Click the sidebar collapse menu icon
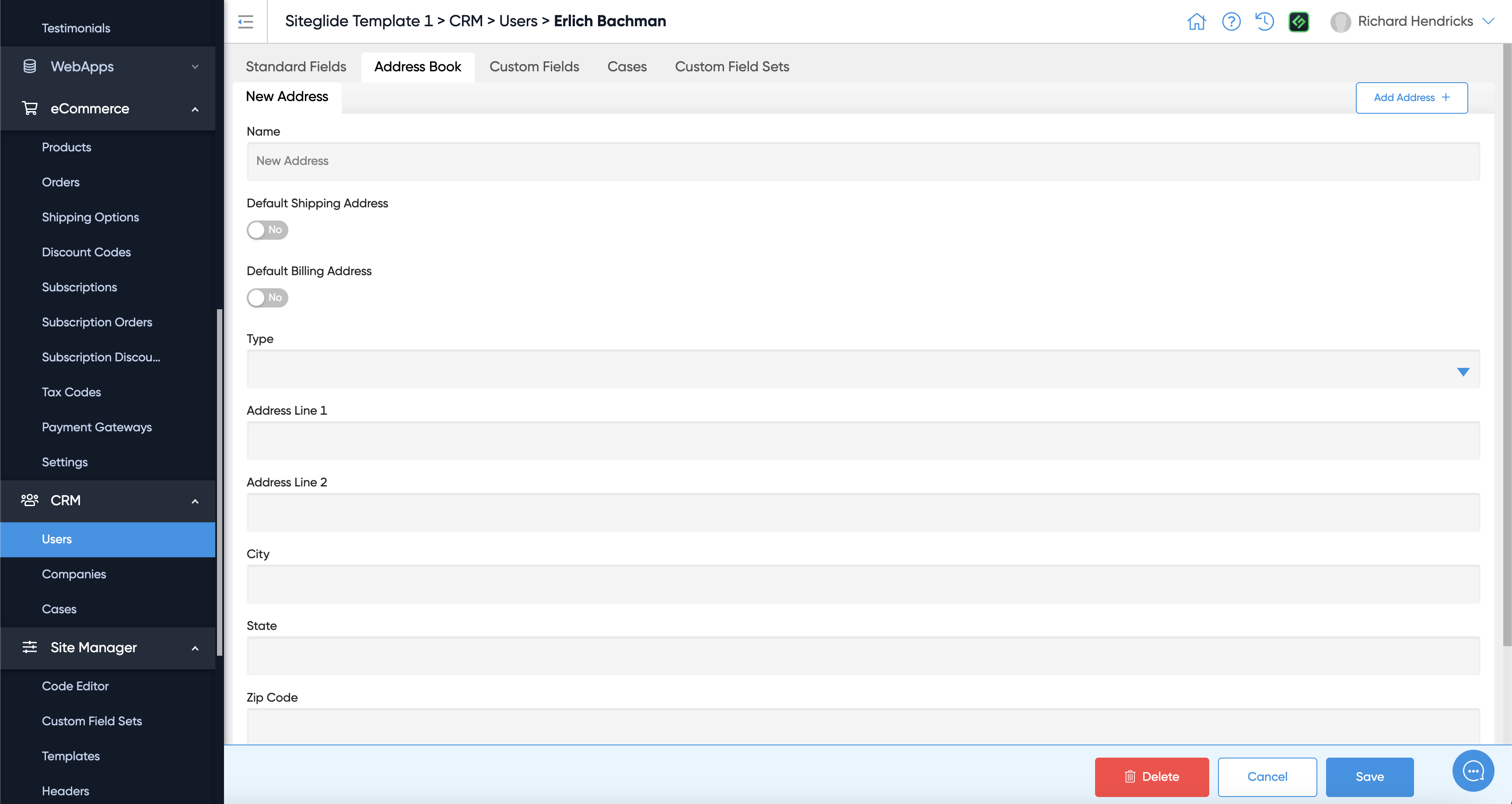 [x=245, y=22]
